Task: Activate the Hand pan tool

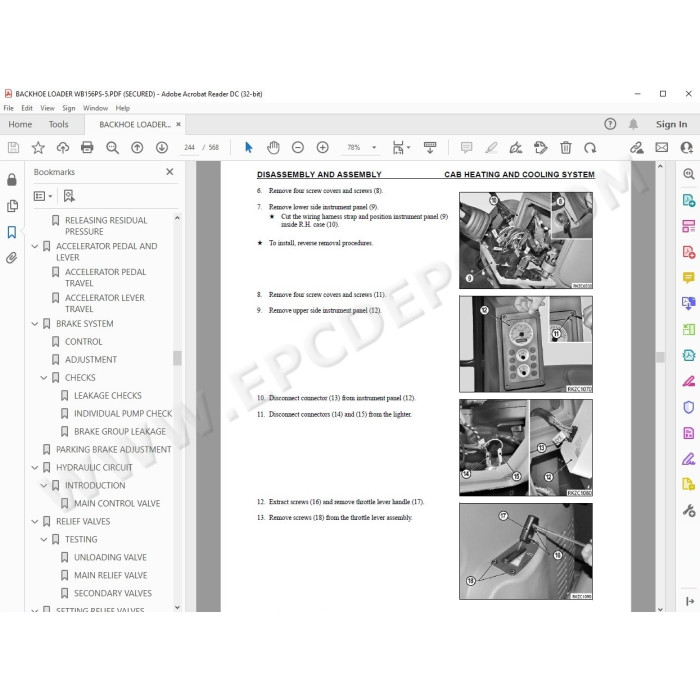Action: (x=273, y=147)
